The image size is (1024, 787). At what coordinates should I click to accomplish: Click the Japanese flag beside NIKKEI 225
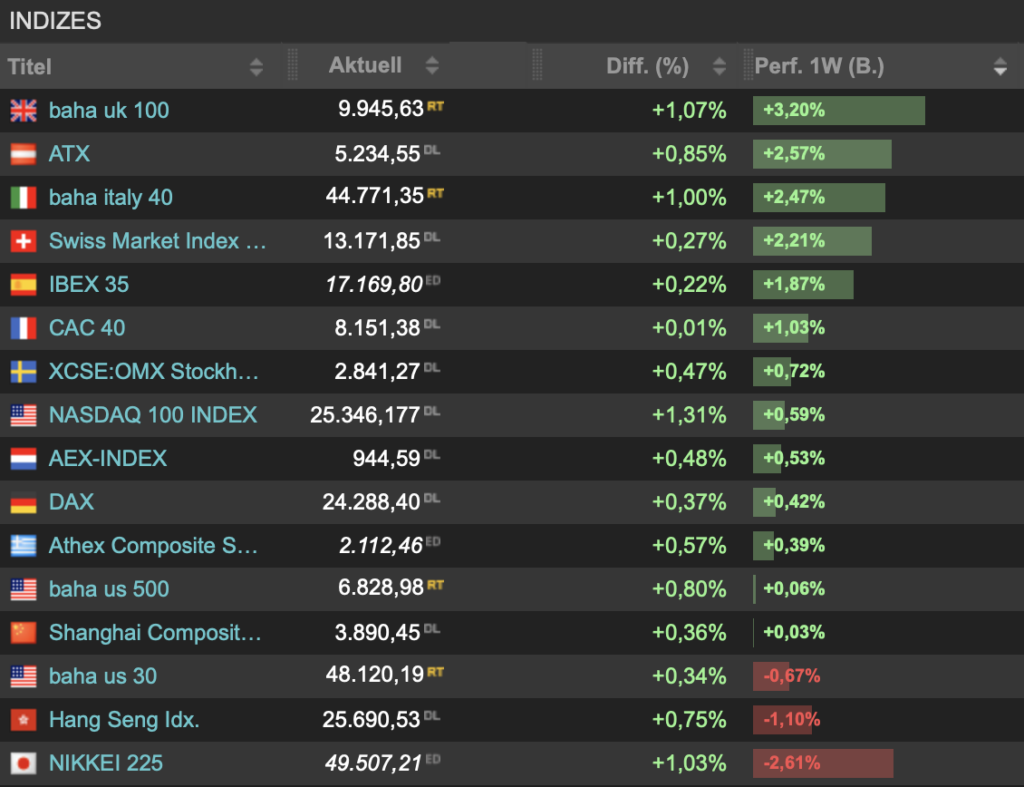click(x=24, y=763)
